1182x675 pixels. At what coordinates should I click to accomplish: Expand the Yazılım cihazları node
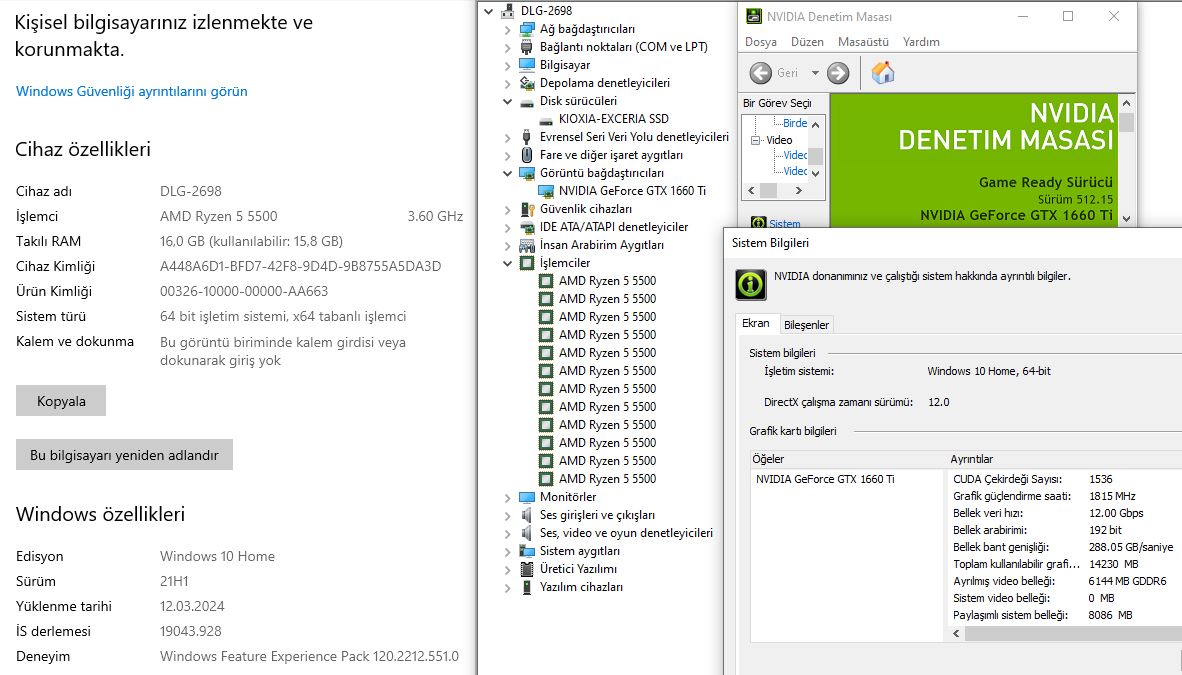point(507,588)
